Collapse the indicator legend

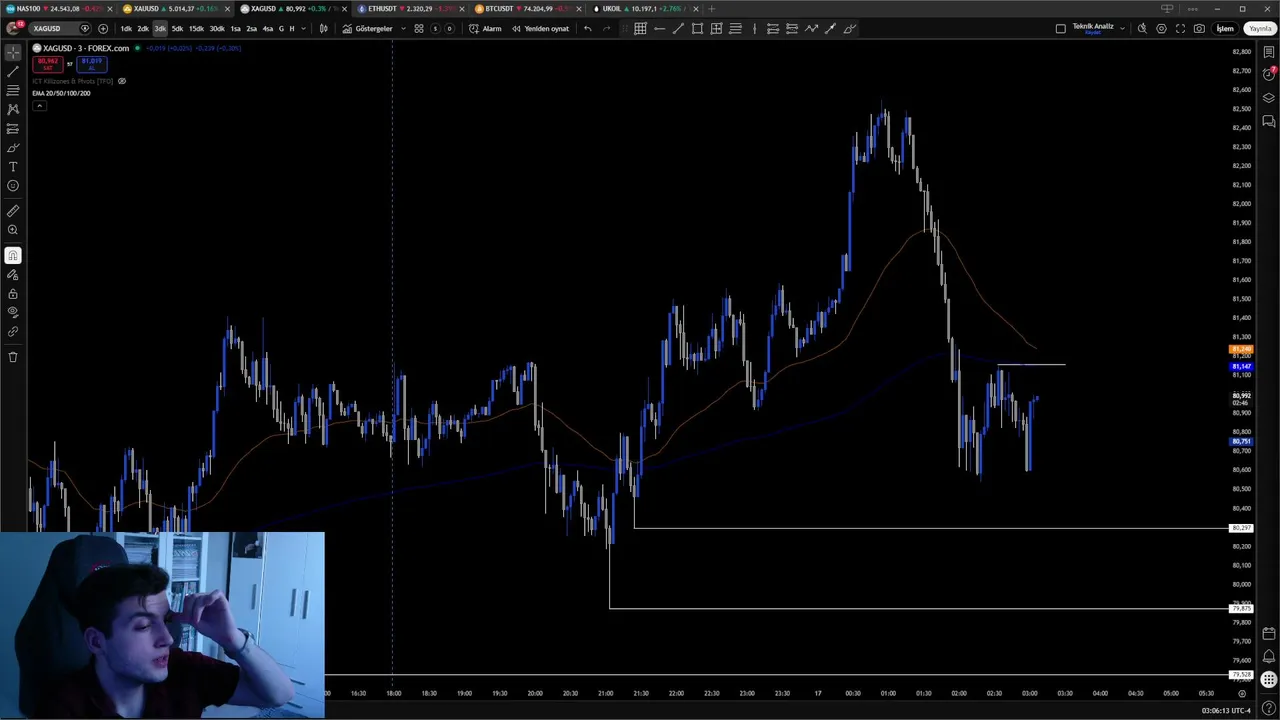coord(39,106)
